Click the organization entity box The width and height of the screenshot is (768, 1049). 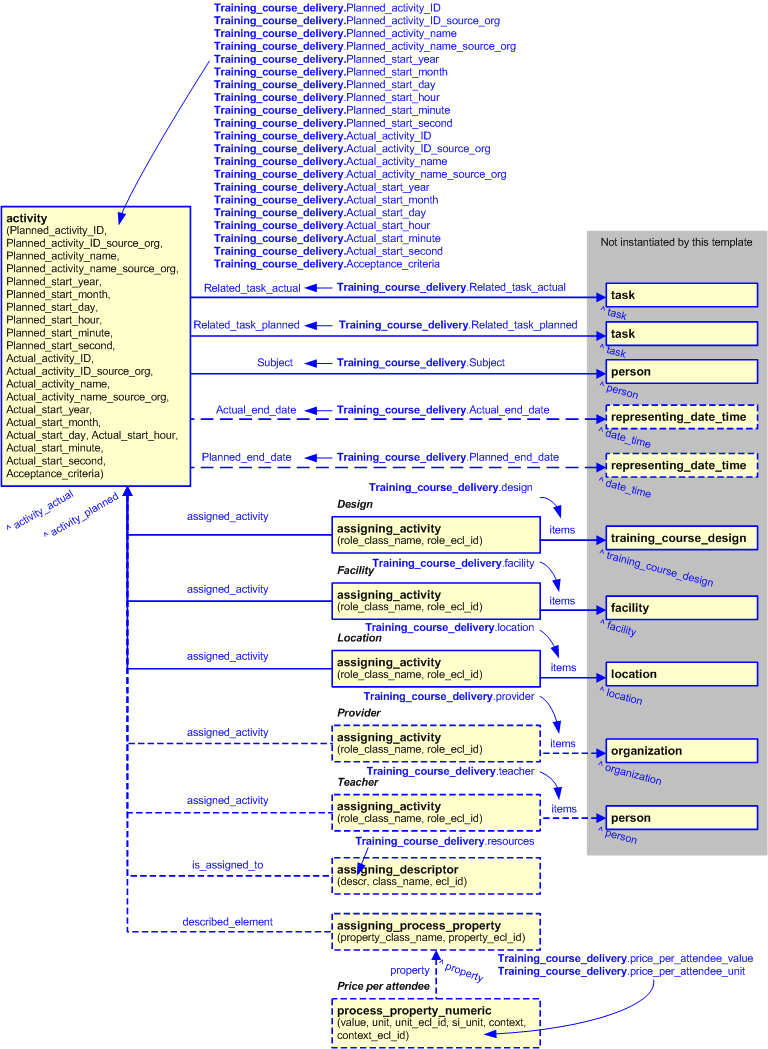click(x=682, y=751)
